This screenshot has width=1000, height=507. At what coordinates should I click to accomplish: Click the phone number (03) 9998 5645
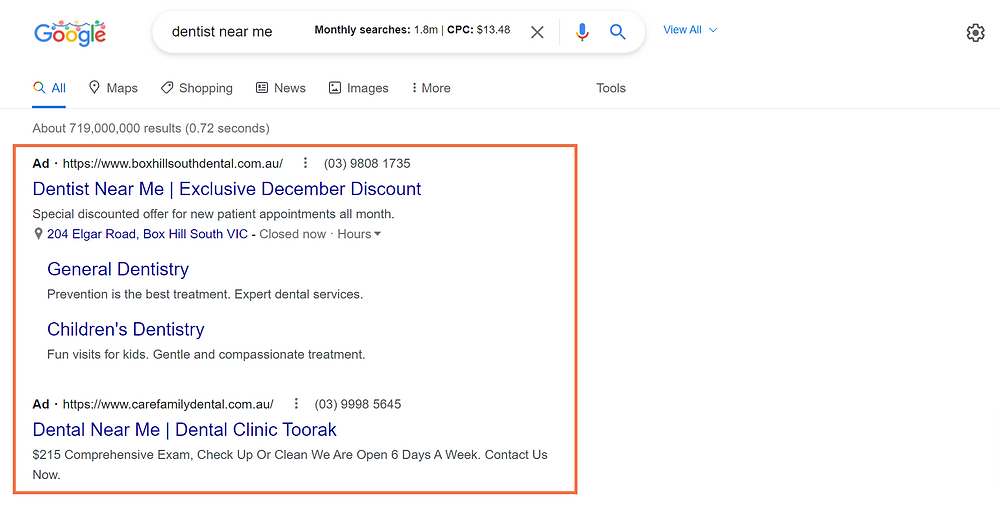pos(358,404)
